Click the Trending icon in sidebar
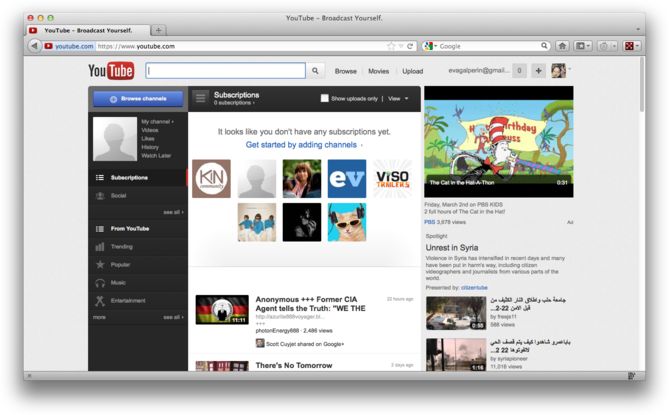 [100, 246]
